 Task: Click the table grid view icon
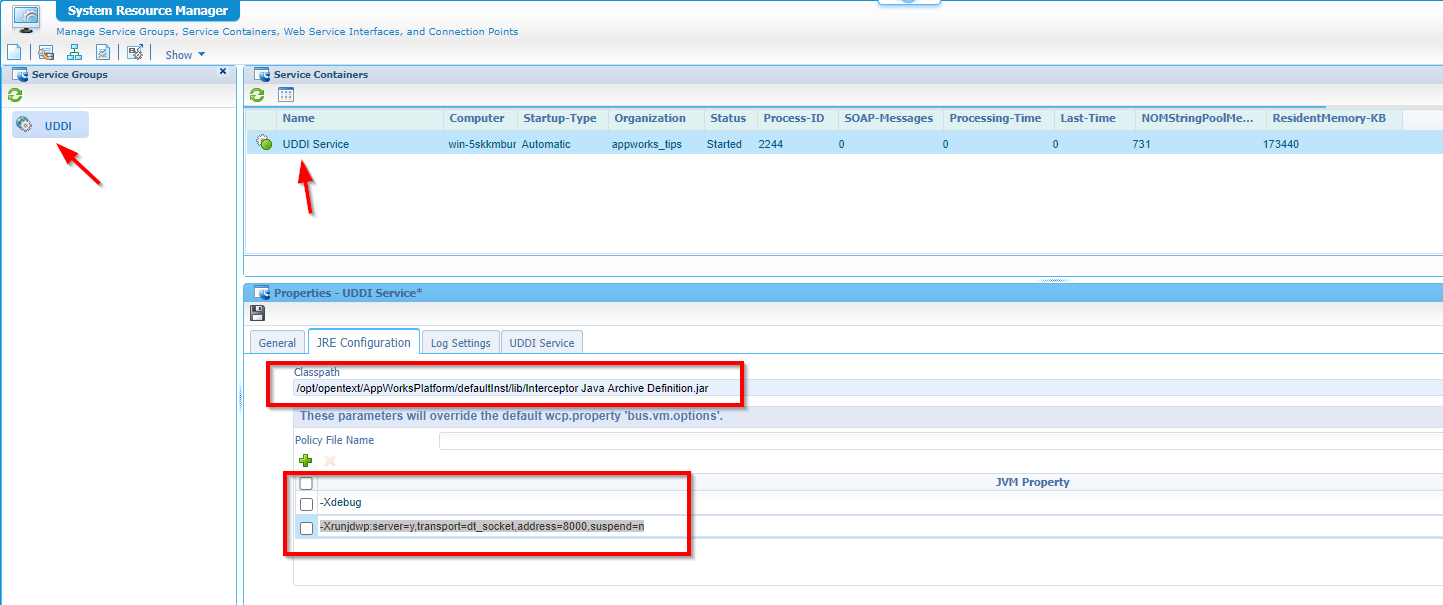[286, 95]
